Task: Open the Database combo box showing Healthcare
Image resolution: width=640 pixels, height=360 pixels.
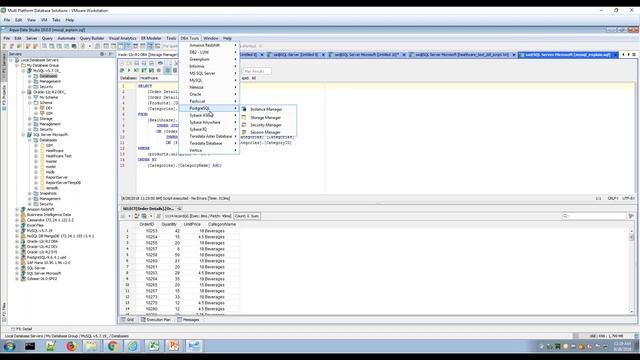Action: (x=158, y=78)
